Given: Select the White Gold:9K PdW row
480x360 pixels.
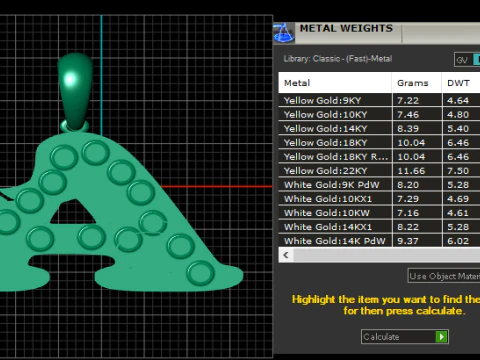Looking at the screenshot, I should [379, 185].
